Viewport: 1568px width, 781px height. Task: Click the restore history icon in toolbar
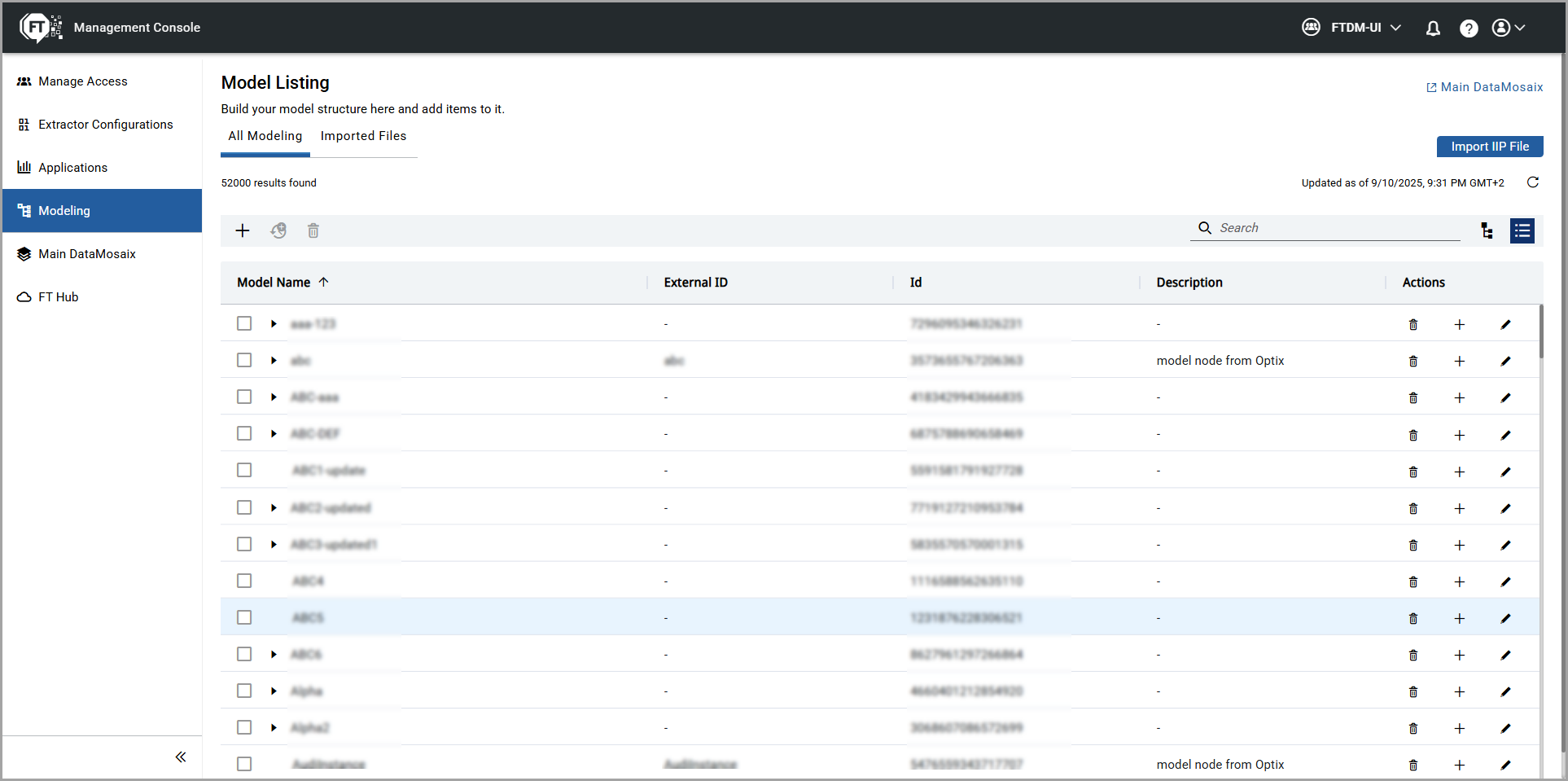click(x=278, y=230)
